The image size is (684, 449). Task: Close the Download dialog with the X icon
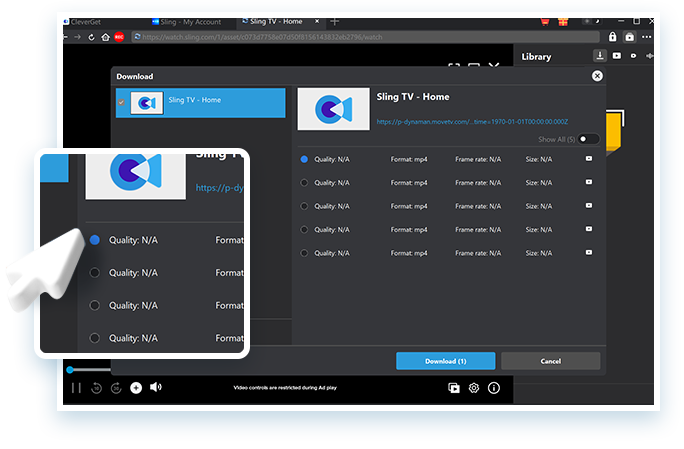pyautogui.click(x=597, y=76)
